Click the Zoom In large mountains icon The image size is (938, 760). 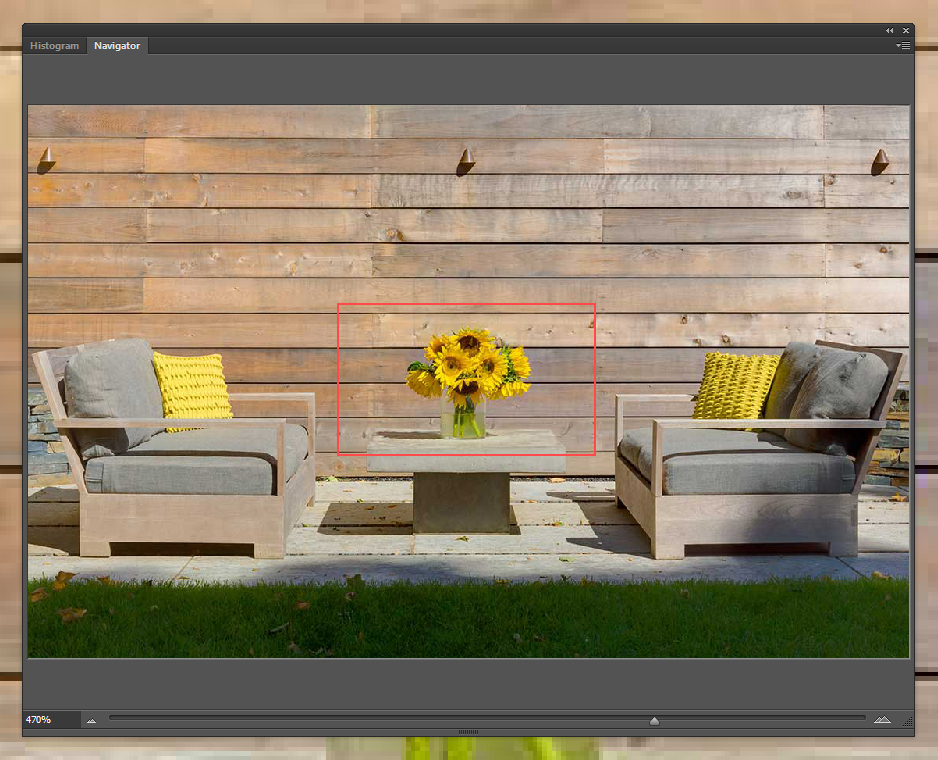point(882,719)
